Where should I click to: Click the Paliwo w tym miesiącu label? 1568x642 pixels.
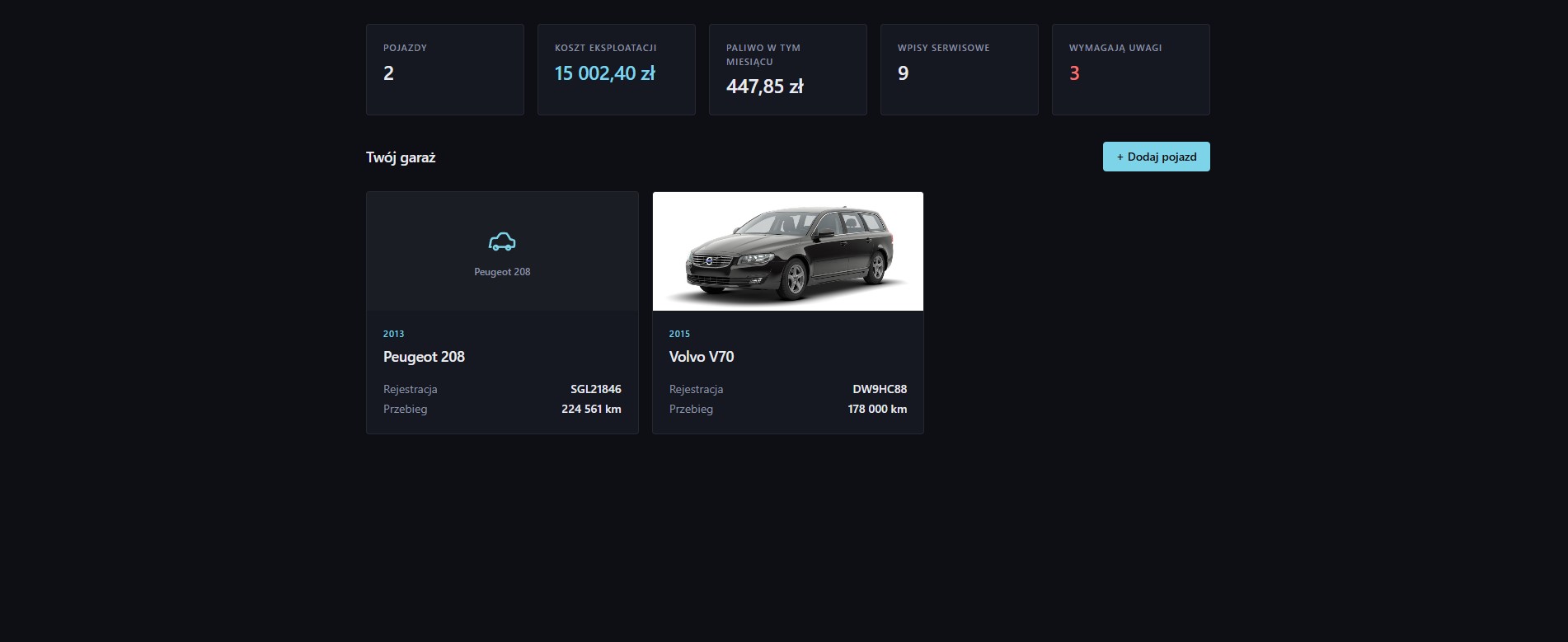[x=763, y=54]
